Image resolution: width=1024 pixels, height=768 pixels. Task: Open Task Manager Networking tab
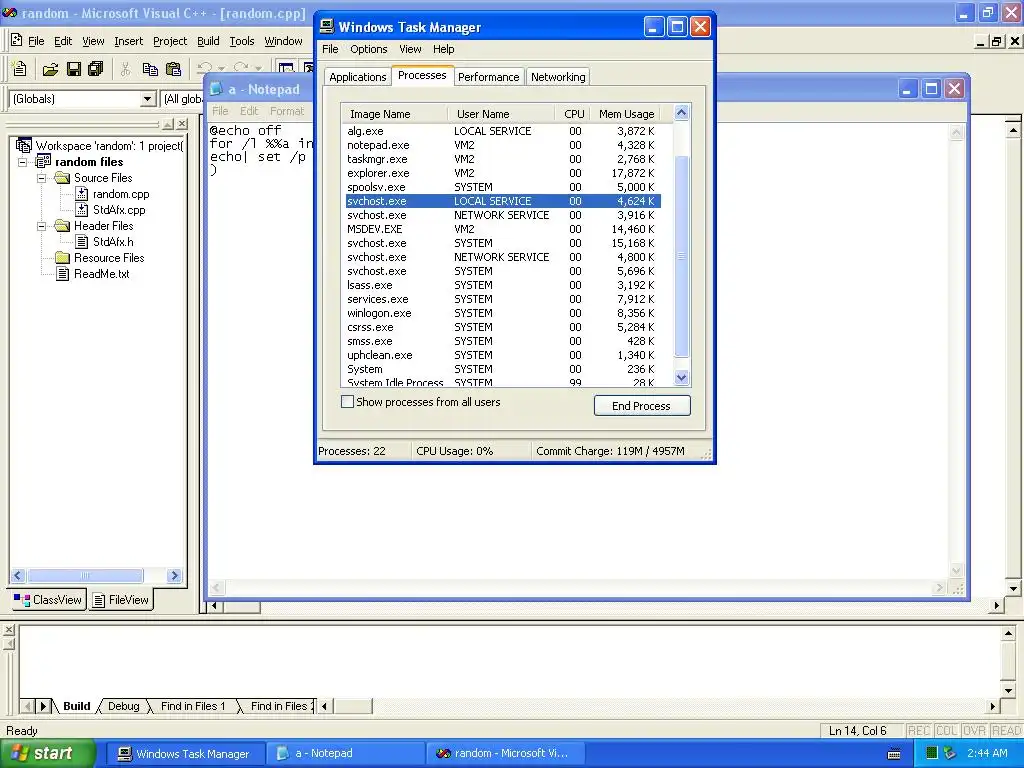click(x=558, y=77)
